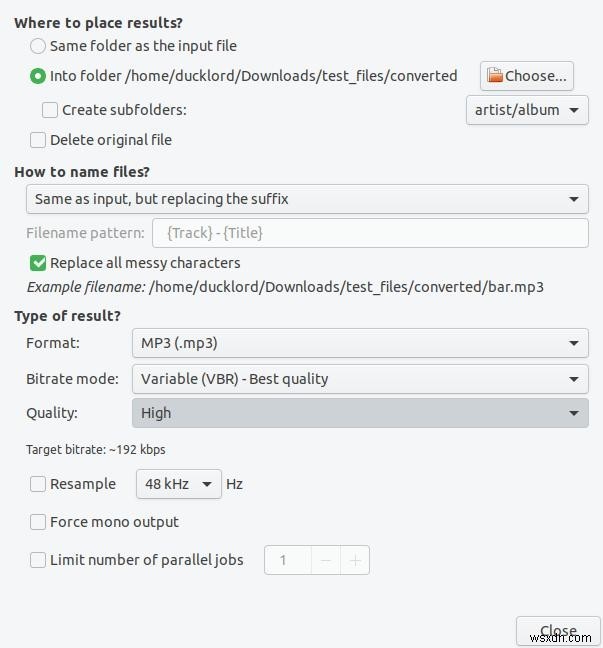Viewport: 603px width, 648px height.
Task: Open the 48 kHz sample rate dropdown
Action: coord(179,484)
